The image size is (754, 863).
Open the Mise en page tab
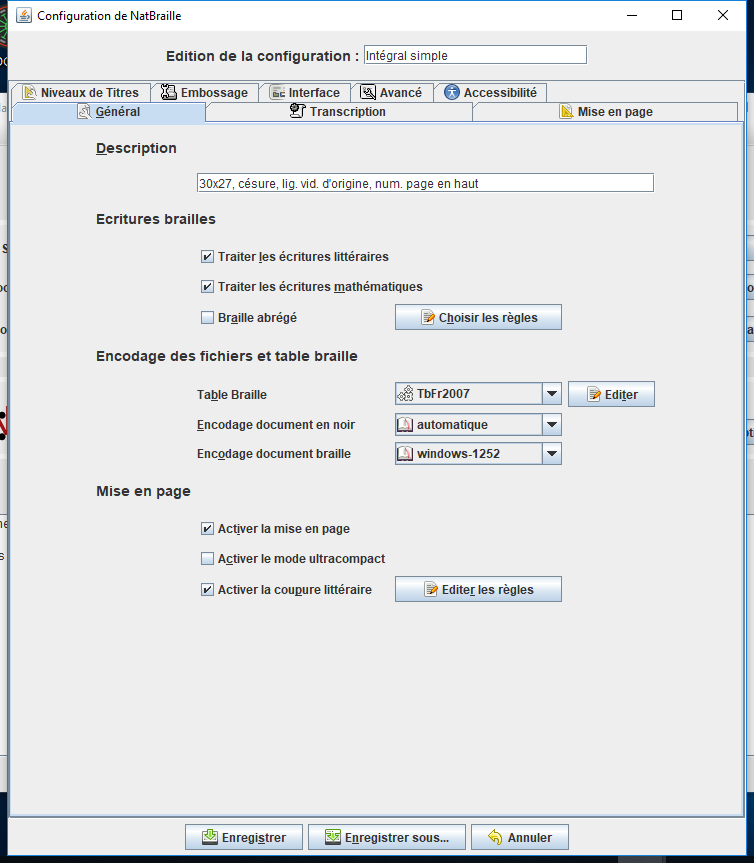(605, 112)
